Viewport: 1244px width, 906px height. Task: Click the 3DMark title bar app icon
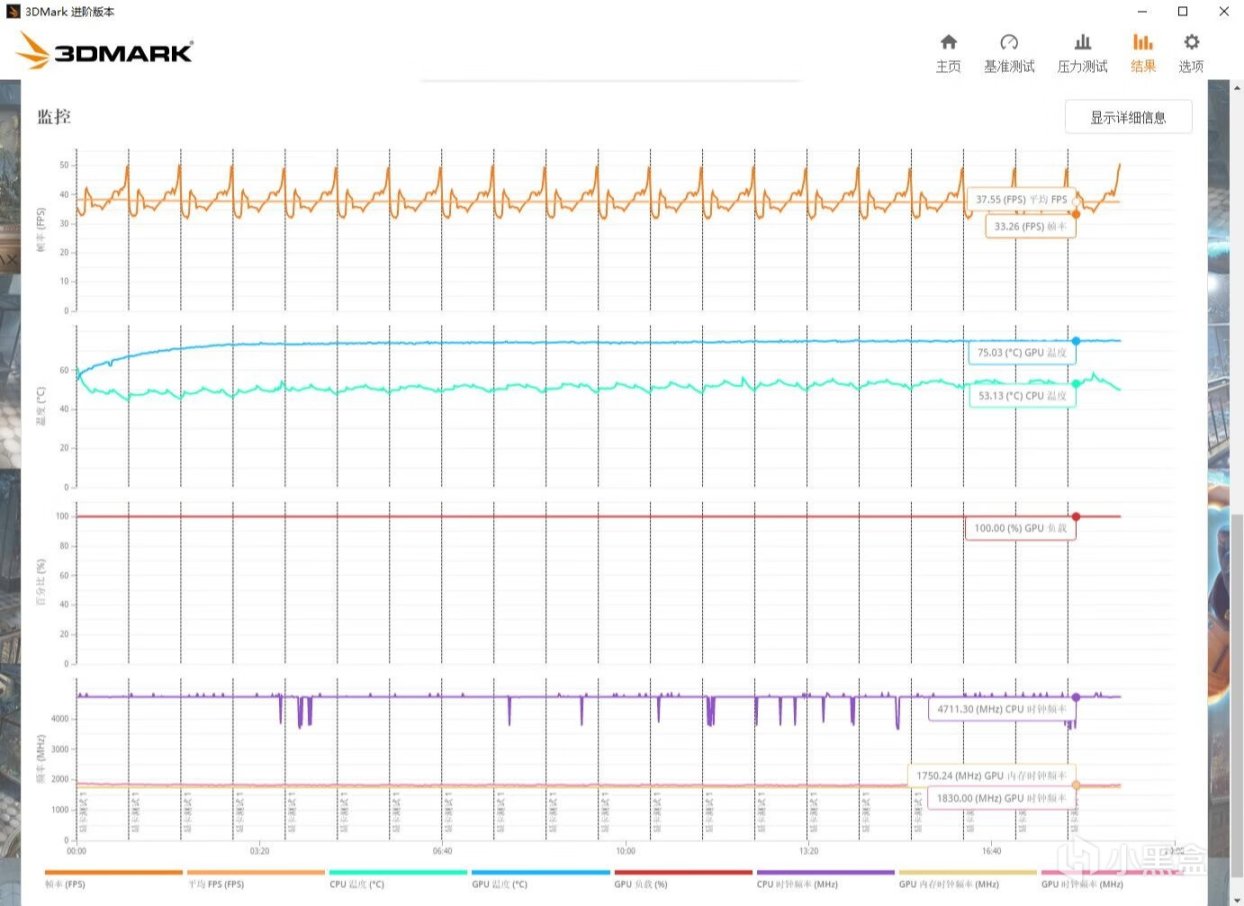[x=12, y=11]
